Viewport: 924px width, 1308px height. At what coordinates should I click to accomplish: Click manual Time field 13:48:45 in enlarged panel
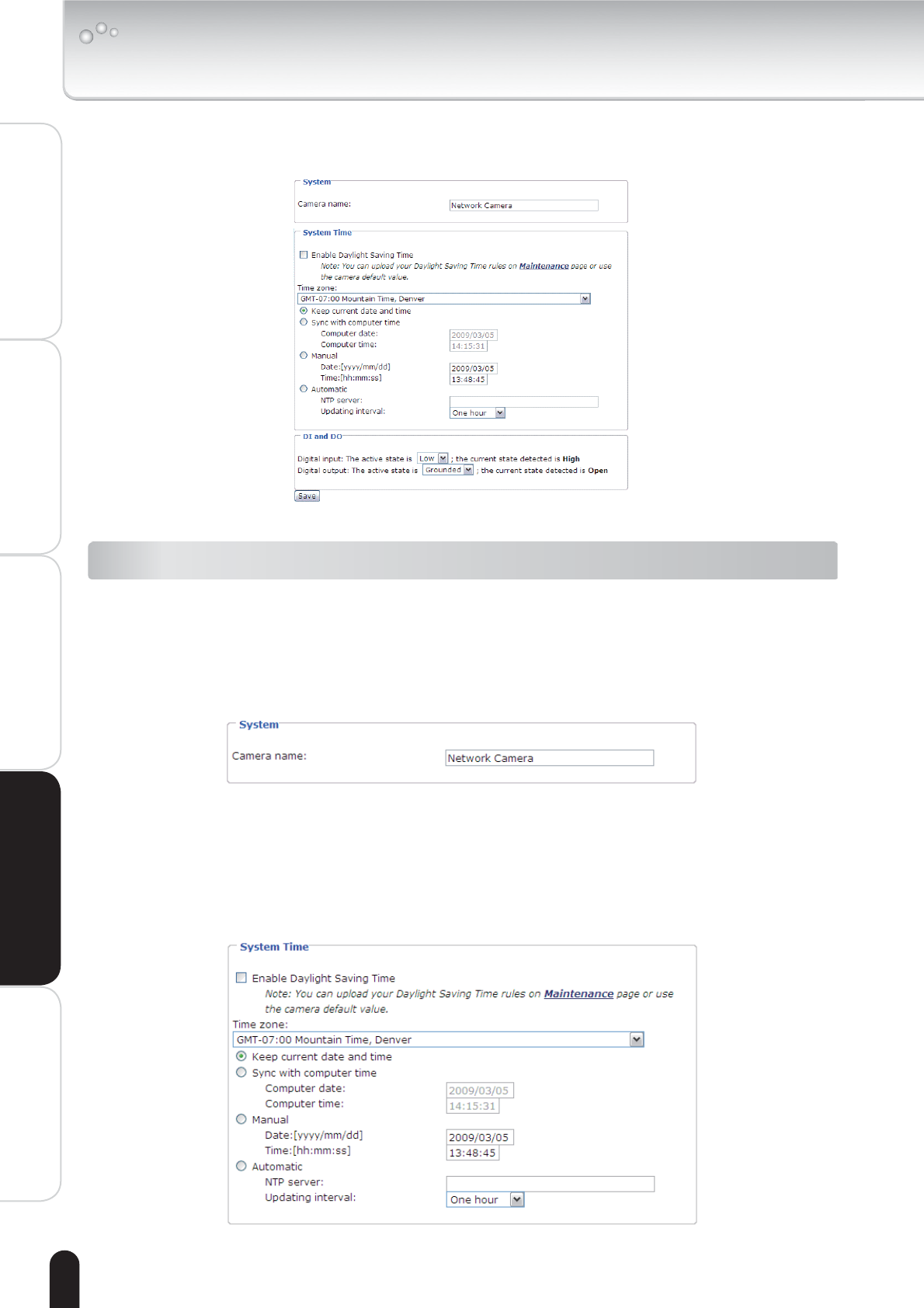[473, 1153]
